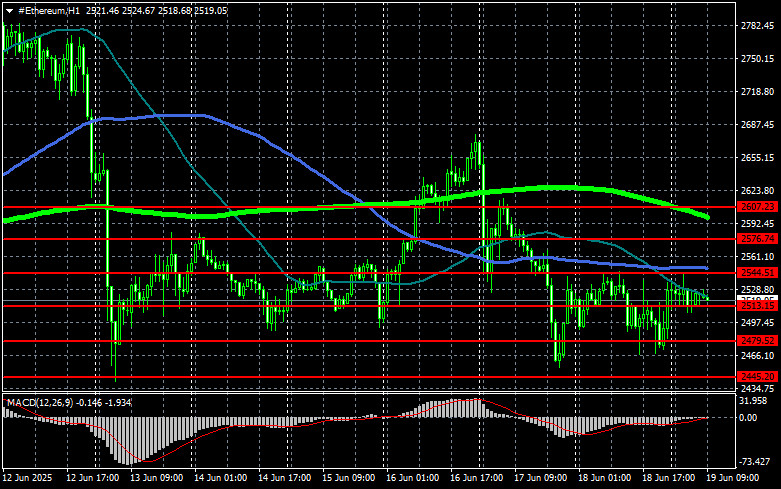Click the 2655.15 price scale value
781x489 pixels.
pyautogui.click(x=758, y=157)
